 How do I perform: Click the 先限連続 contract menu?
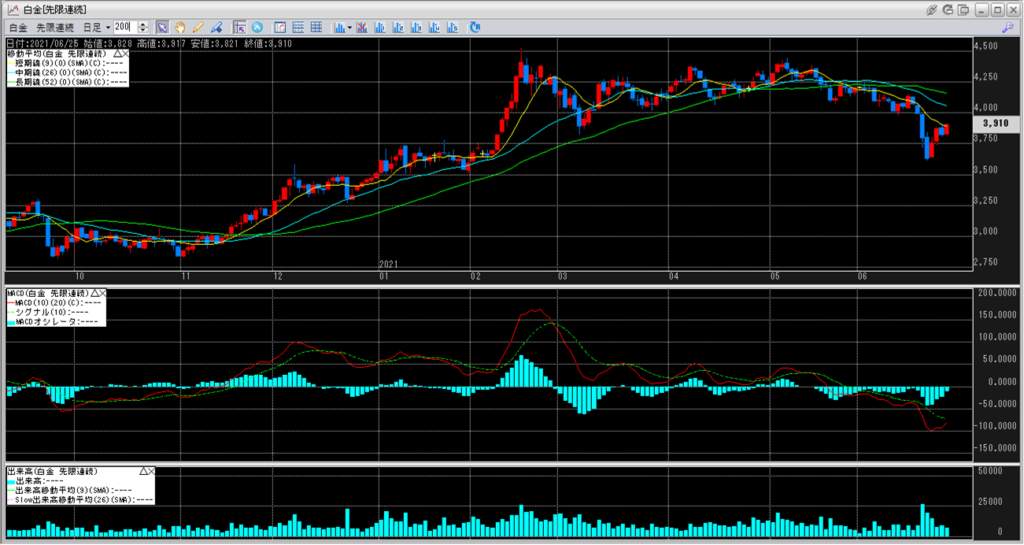click(x=53, y=26)
